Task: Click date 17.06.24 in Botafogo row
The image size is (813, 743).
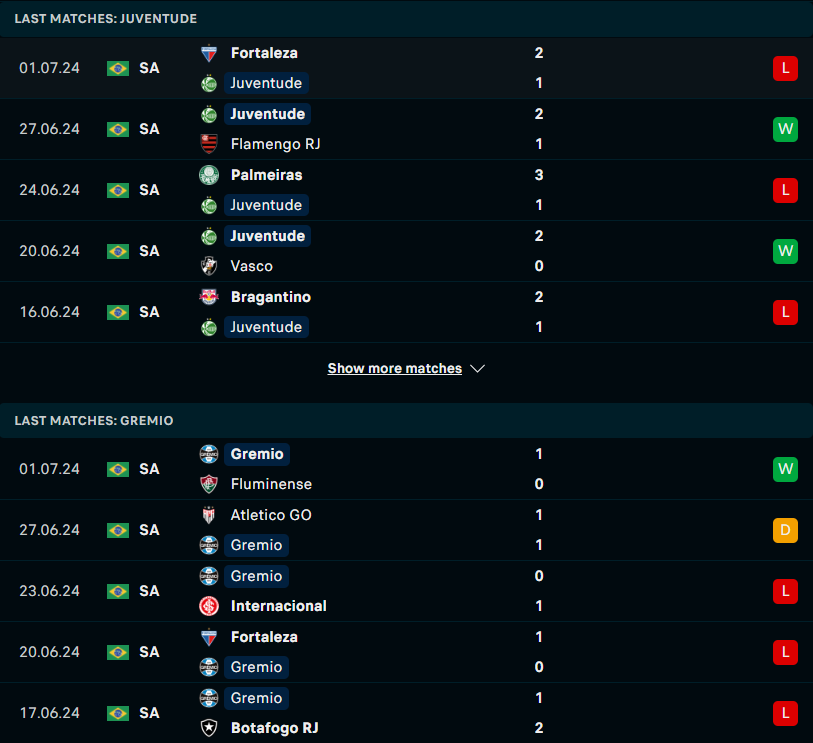Action: [x=49, y=713]
